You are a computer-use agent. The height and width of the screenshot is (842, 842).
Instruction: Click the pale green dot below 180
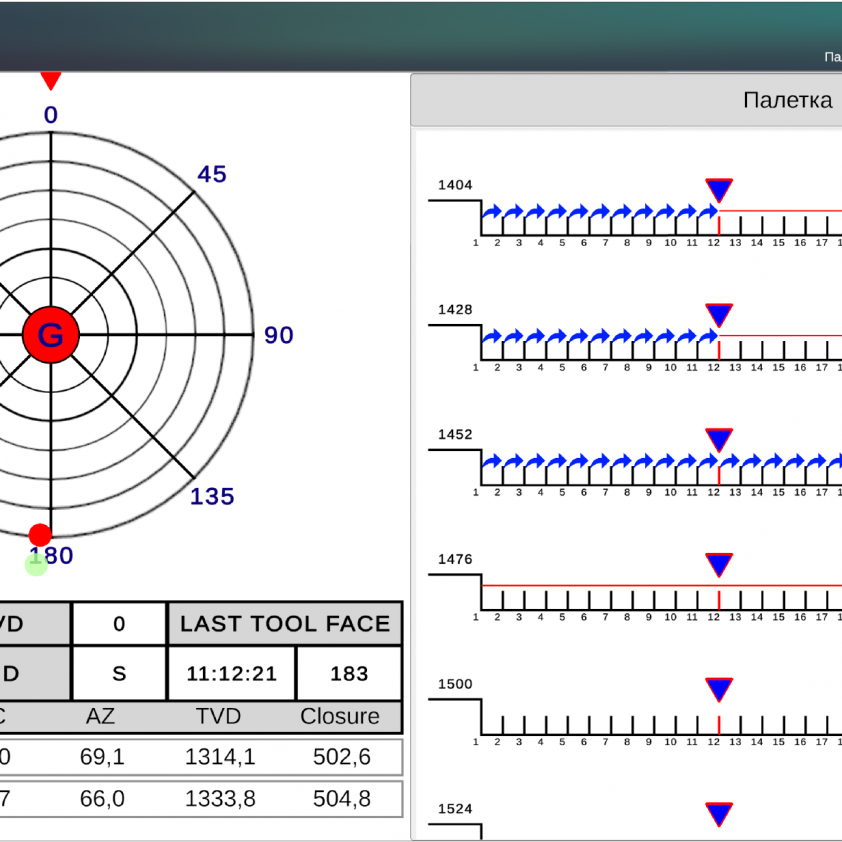tap(36, 565)
